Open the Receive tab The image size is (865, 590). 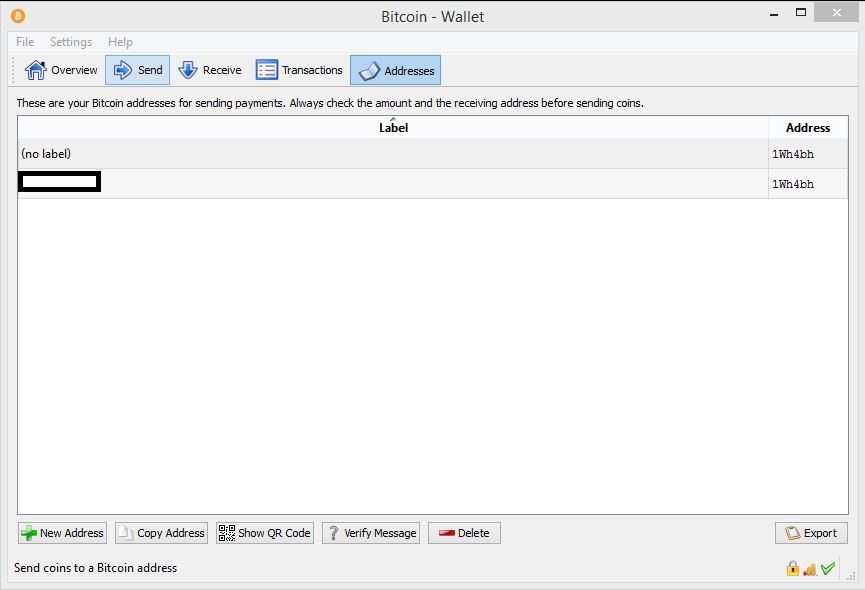[x=210, y=70]
